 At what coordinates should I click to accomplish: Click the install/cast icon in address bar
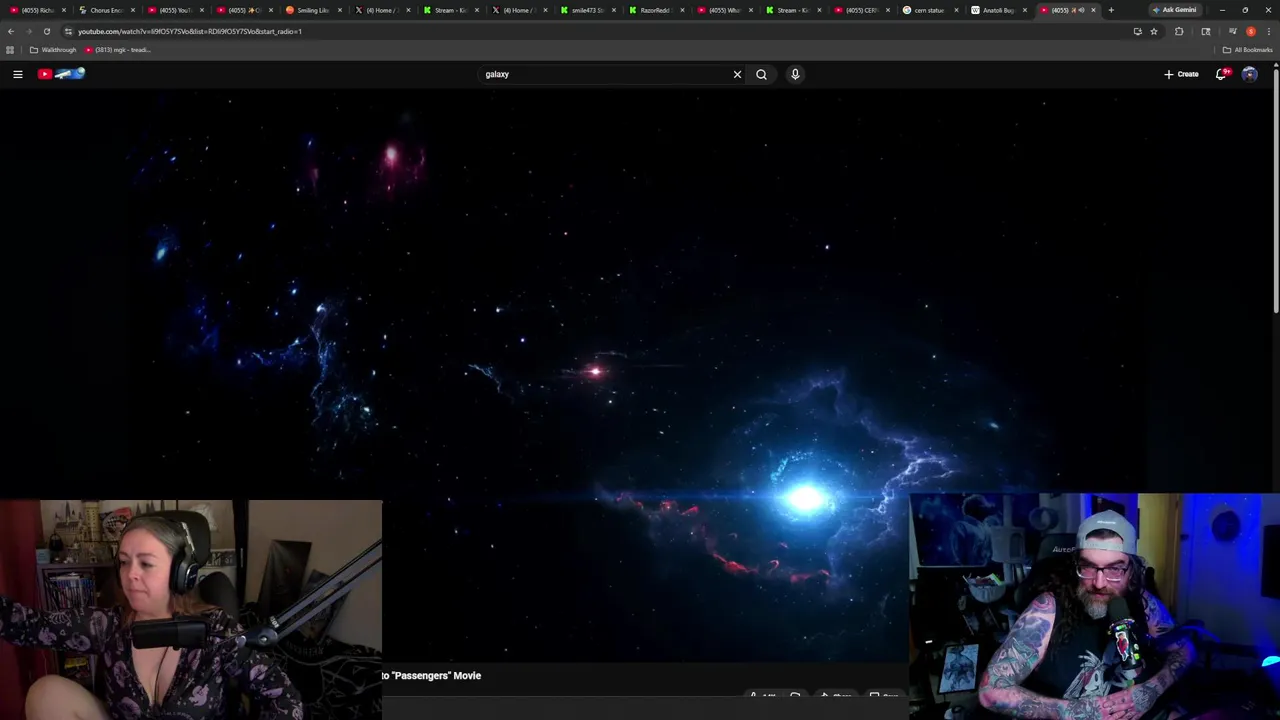(x=1137, y=31)
